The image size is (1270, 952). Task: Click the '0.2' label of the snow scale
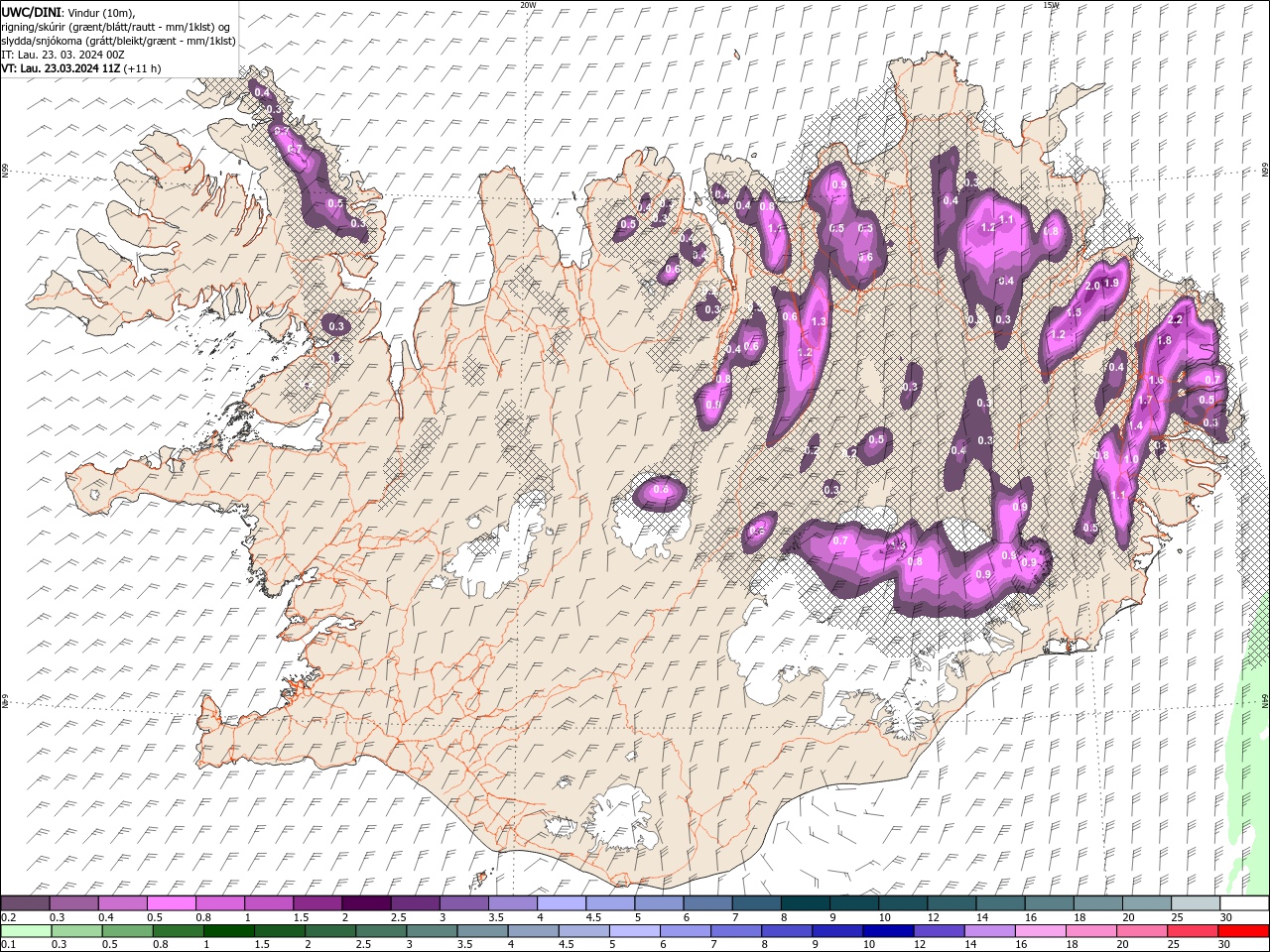point(9,917)
